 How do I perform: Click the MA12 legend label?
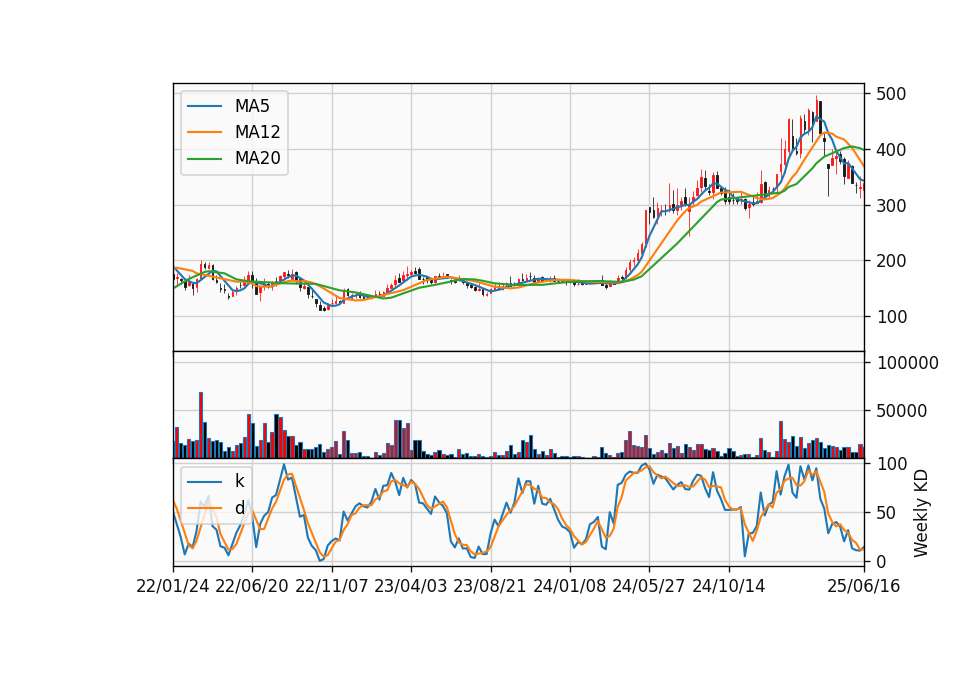257,132
